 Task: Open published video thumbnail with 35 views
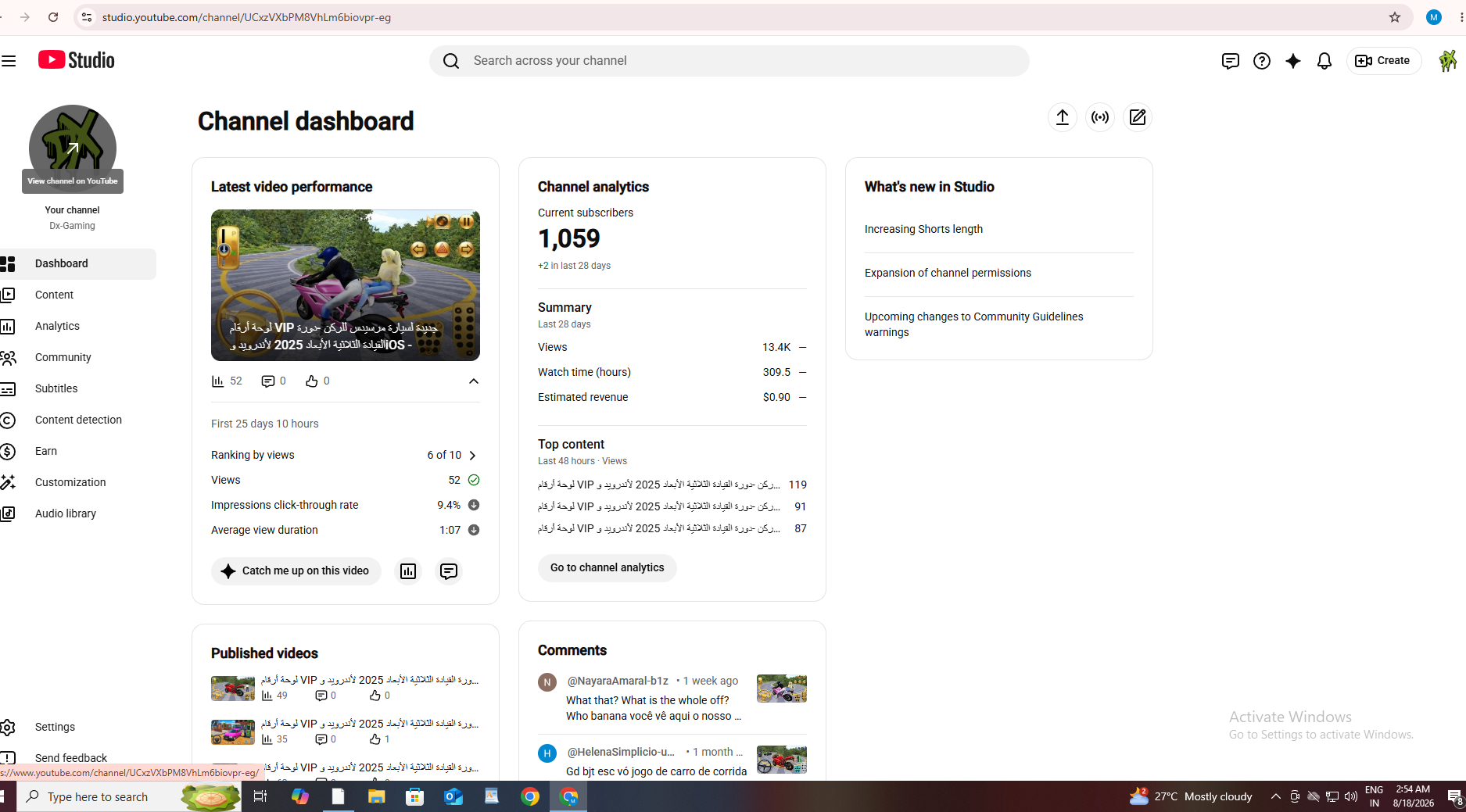(233, 732)
